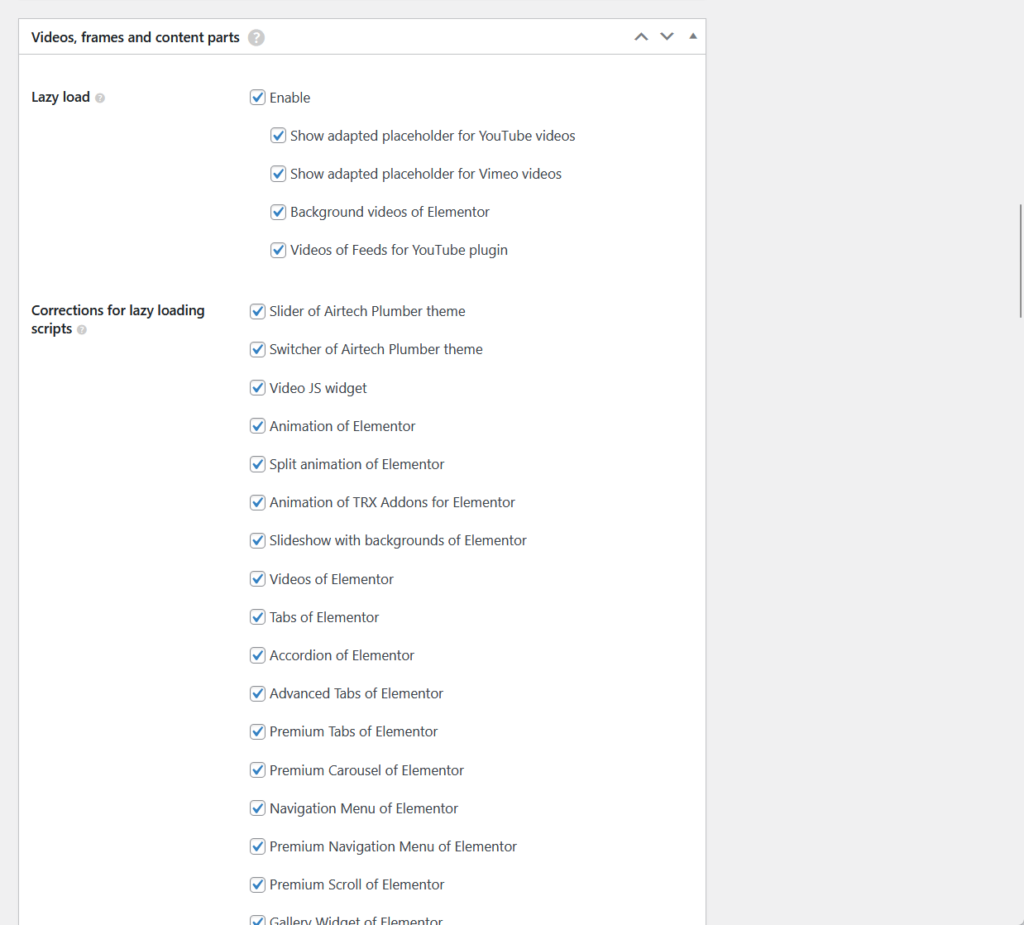Move the panel down with the down chevron
Image resolution: width=1024 pixels, height=925 pixels.
[667, 37]
